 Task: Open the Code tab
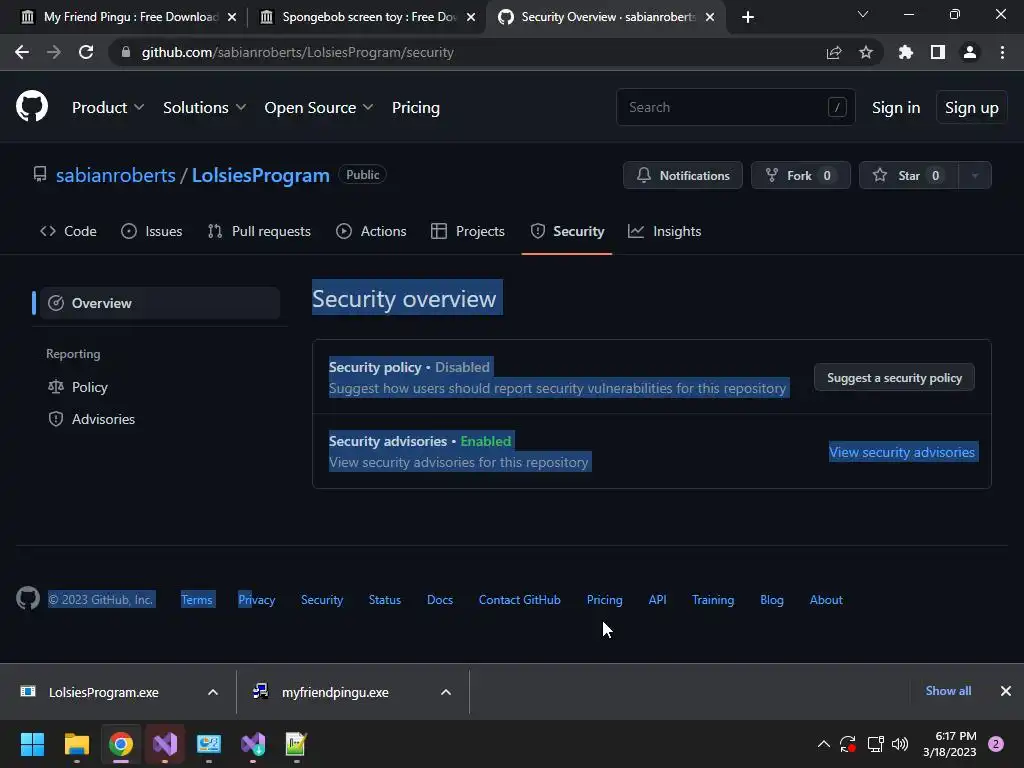click(x=68, y=231)
